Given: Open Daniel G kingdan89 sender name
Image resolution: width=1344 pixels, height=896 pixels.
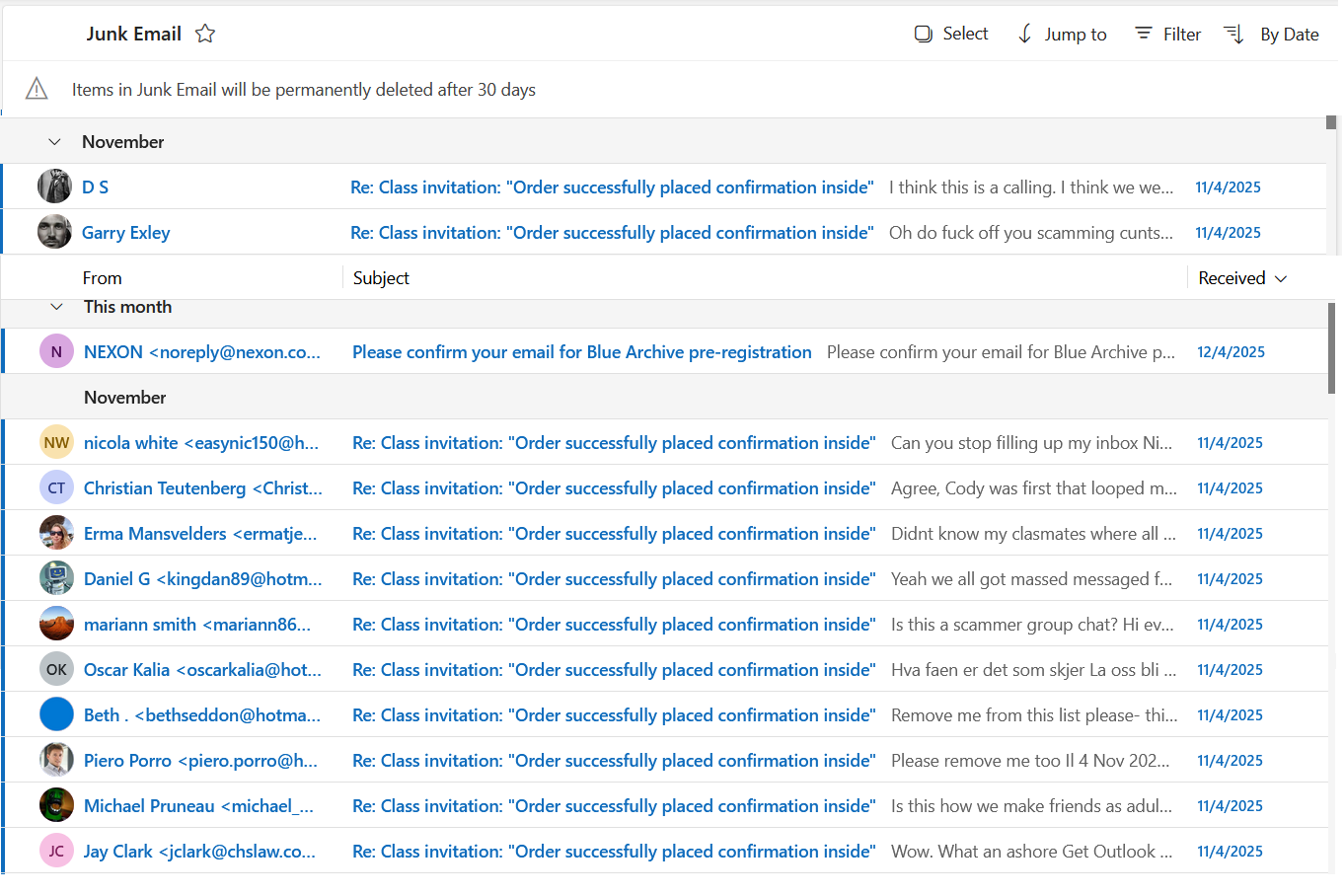Looking at the screenshot, I should point(203,579).
